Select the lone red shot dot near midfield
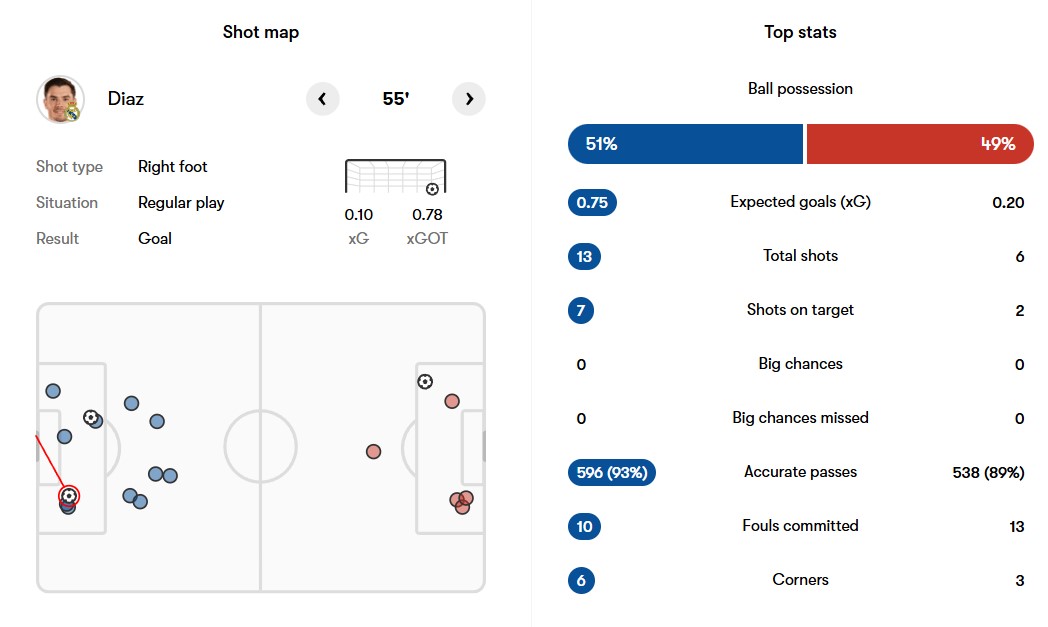The width and height of the screenshot is (1048, 627). (374, 452)
